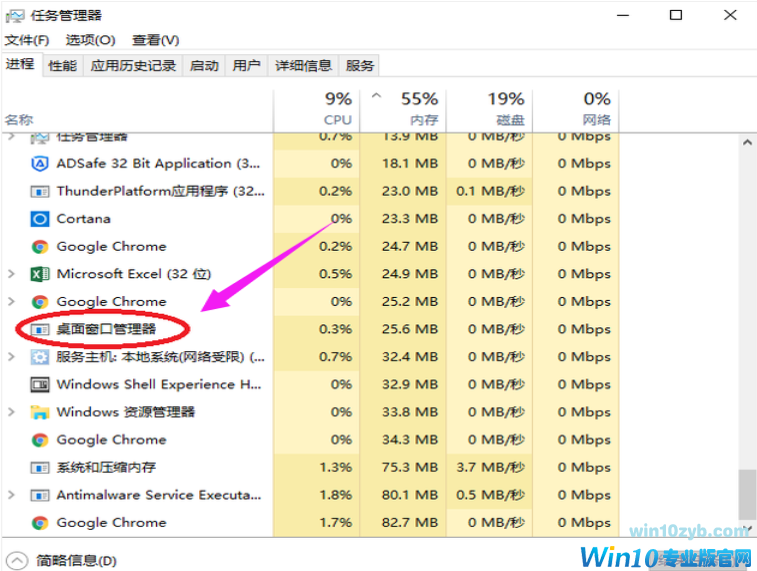Switch to the 用户 tab

(x=246, y=65)
